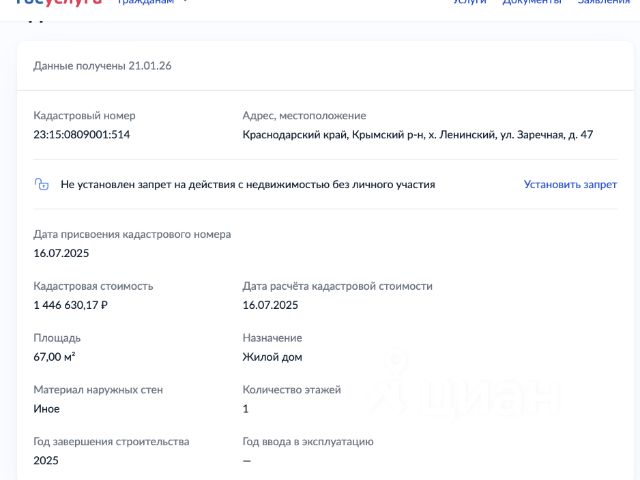Screen dimensions: 640x480
Task: Click the area value 67,00 м²
Action: tap(55, 357)
